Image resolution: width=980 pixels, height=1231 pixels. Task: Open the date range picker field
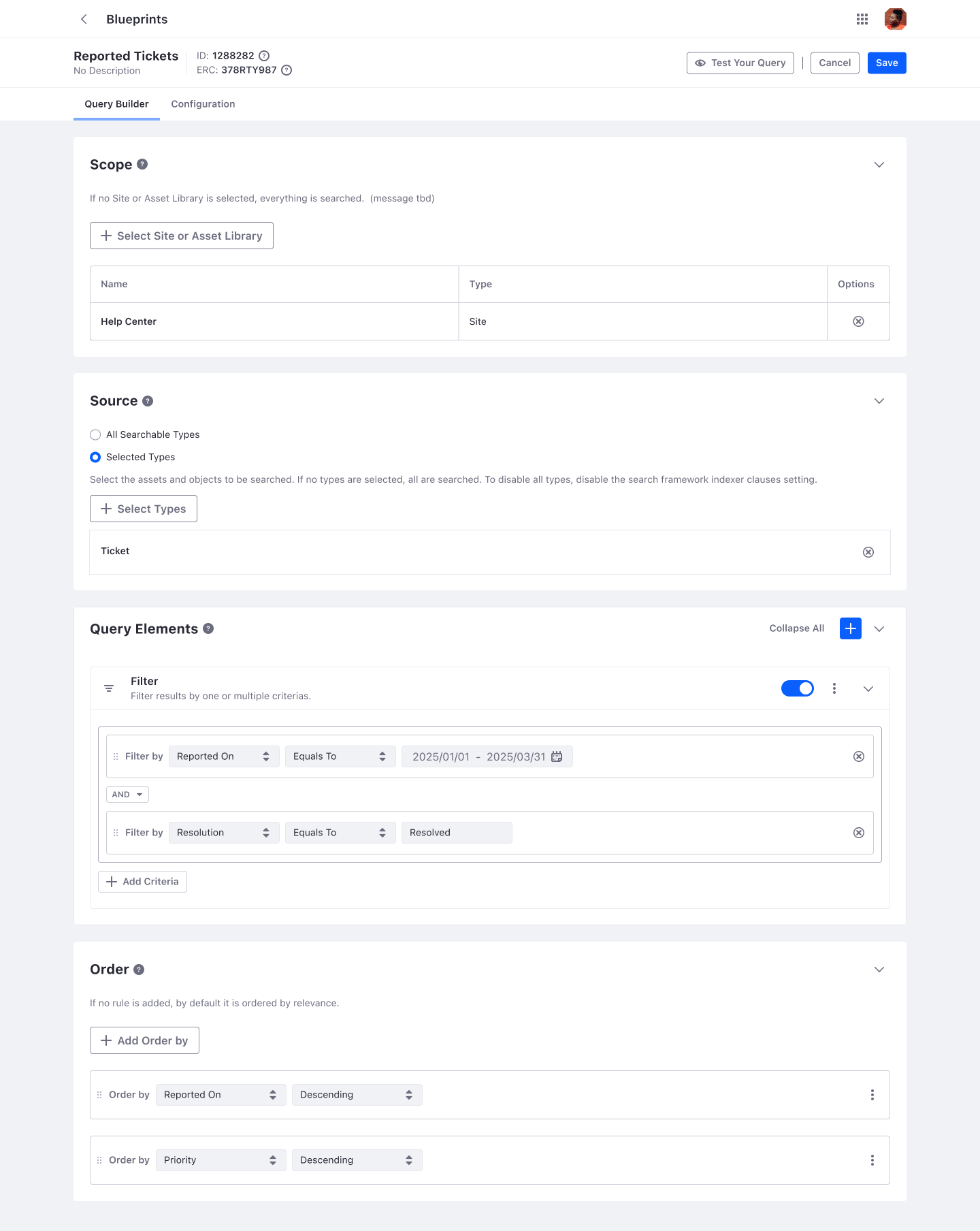[x=487, y=756]
